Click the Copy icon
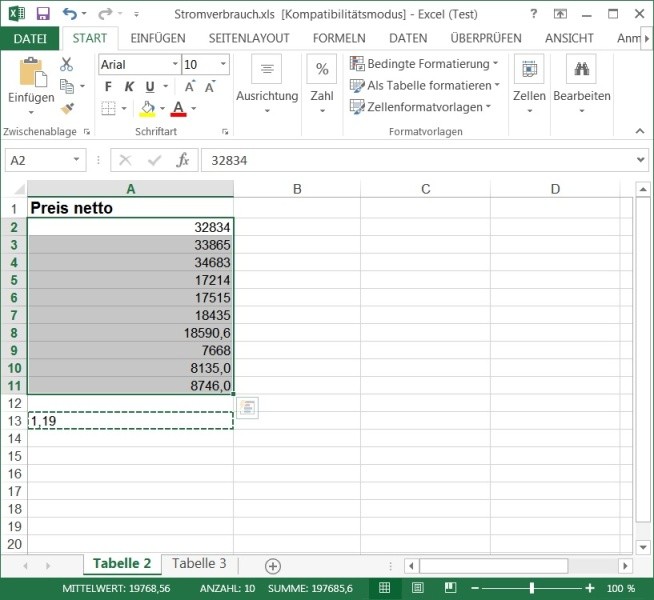Image resolution: width=654 pixels, height=600 pixels. [67, 86]
